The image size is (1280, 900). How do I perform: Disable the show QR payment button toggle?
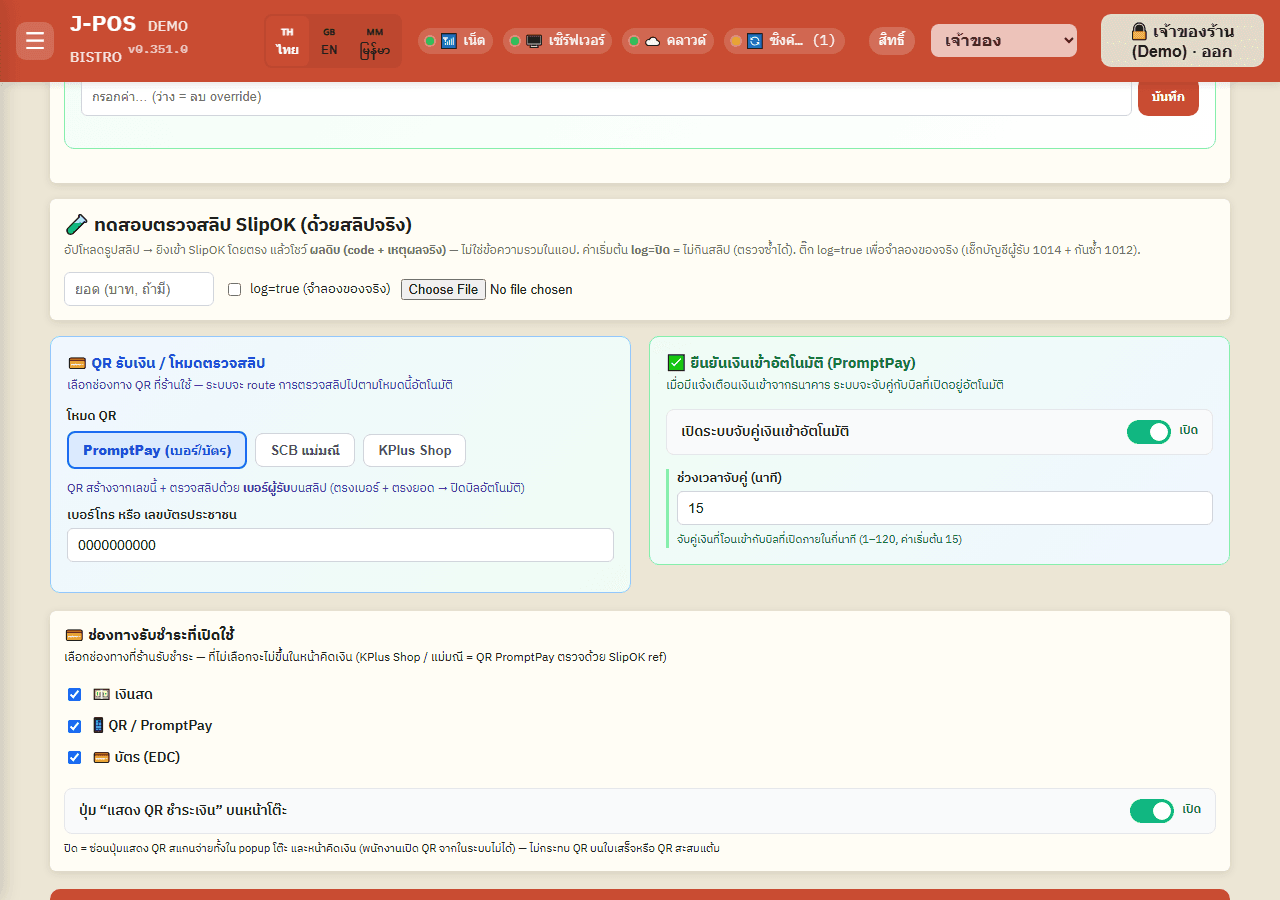click(1152, 811)
